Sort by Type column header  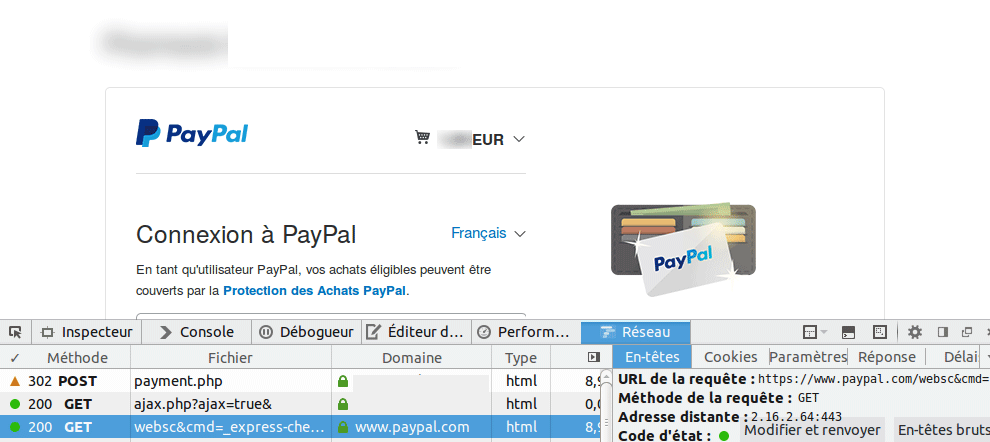[x=521, y=358]
